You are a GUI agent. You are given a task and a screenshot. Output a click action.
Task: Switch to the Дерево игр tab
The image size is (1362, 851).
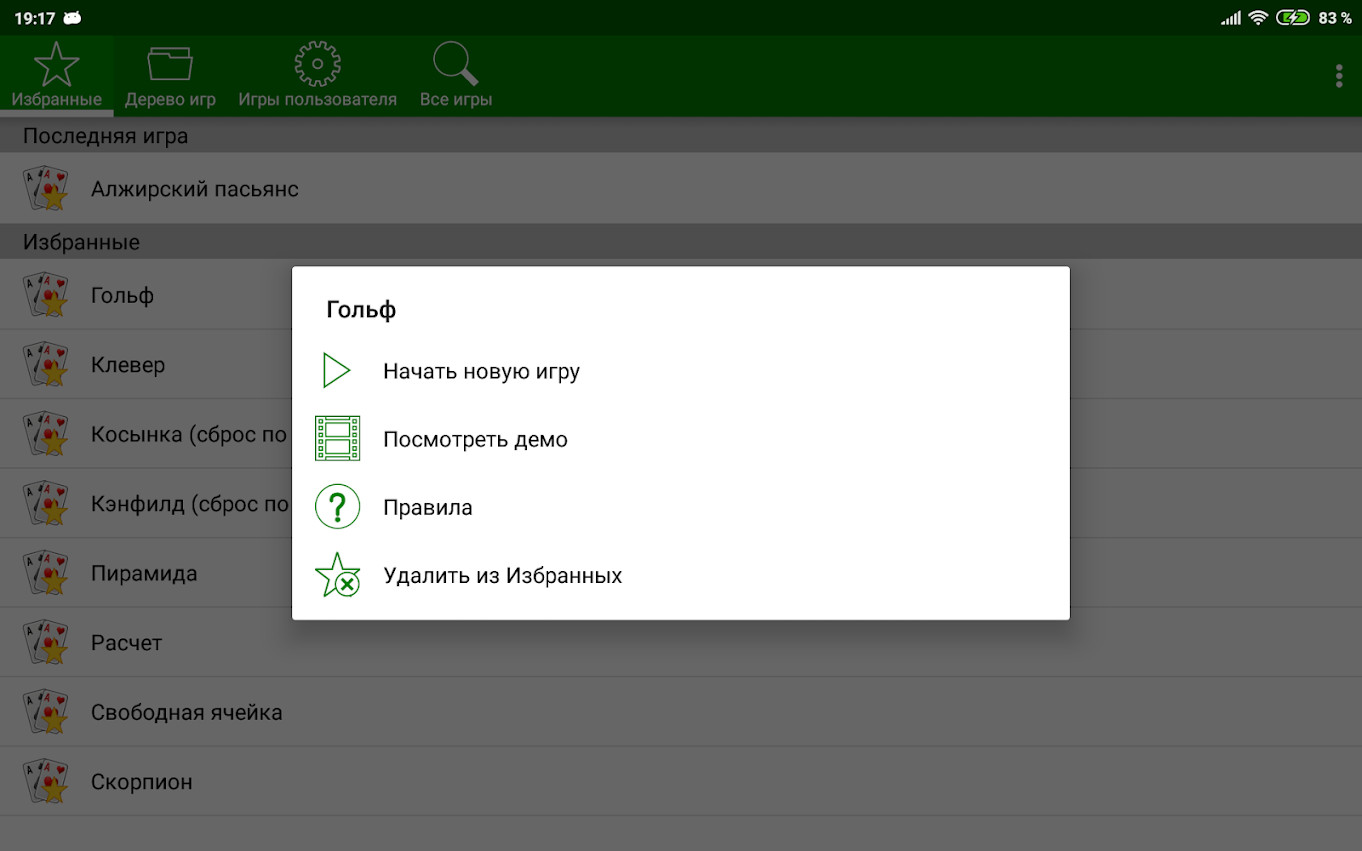[170, 76]
